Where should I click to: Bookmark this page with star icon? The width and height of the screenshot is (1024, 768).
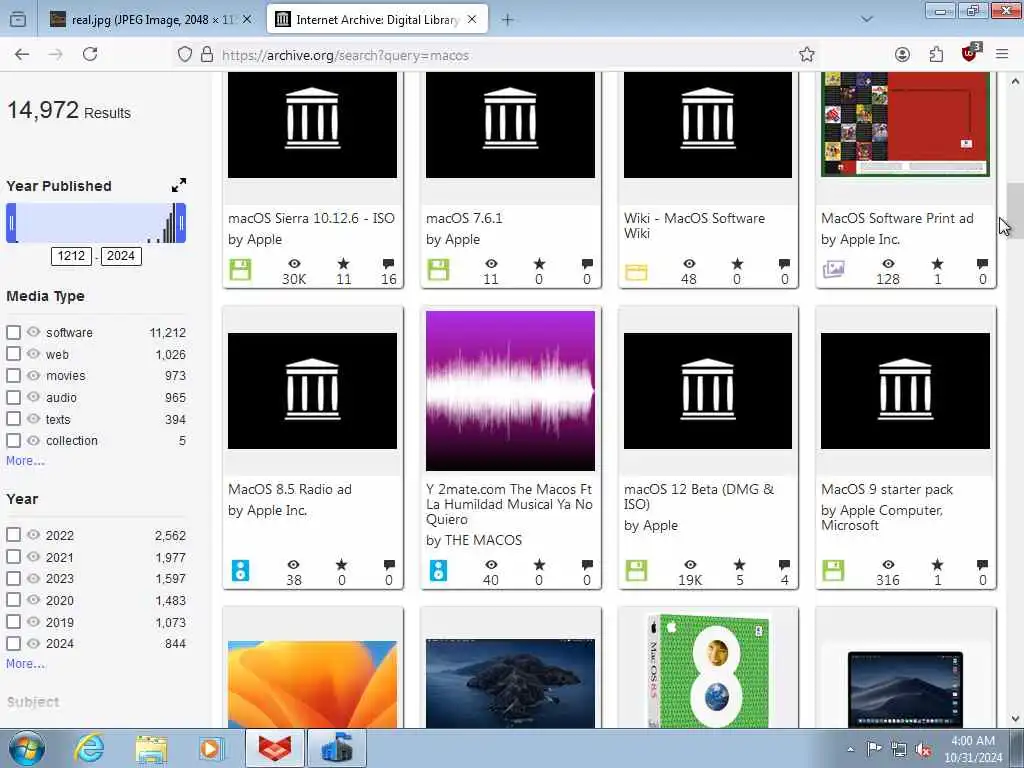tap(807, 55)
